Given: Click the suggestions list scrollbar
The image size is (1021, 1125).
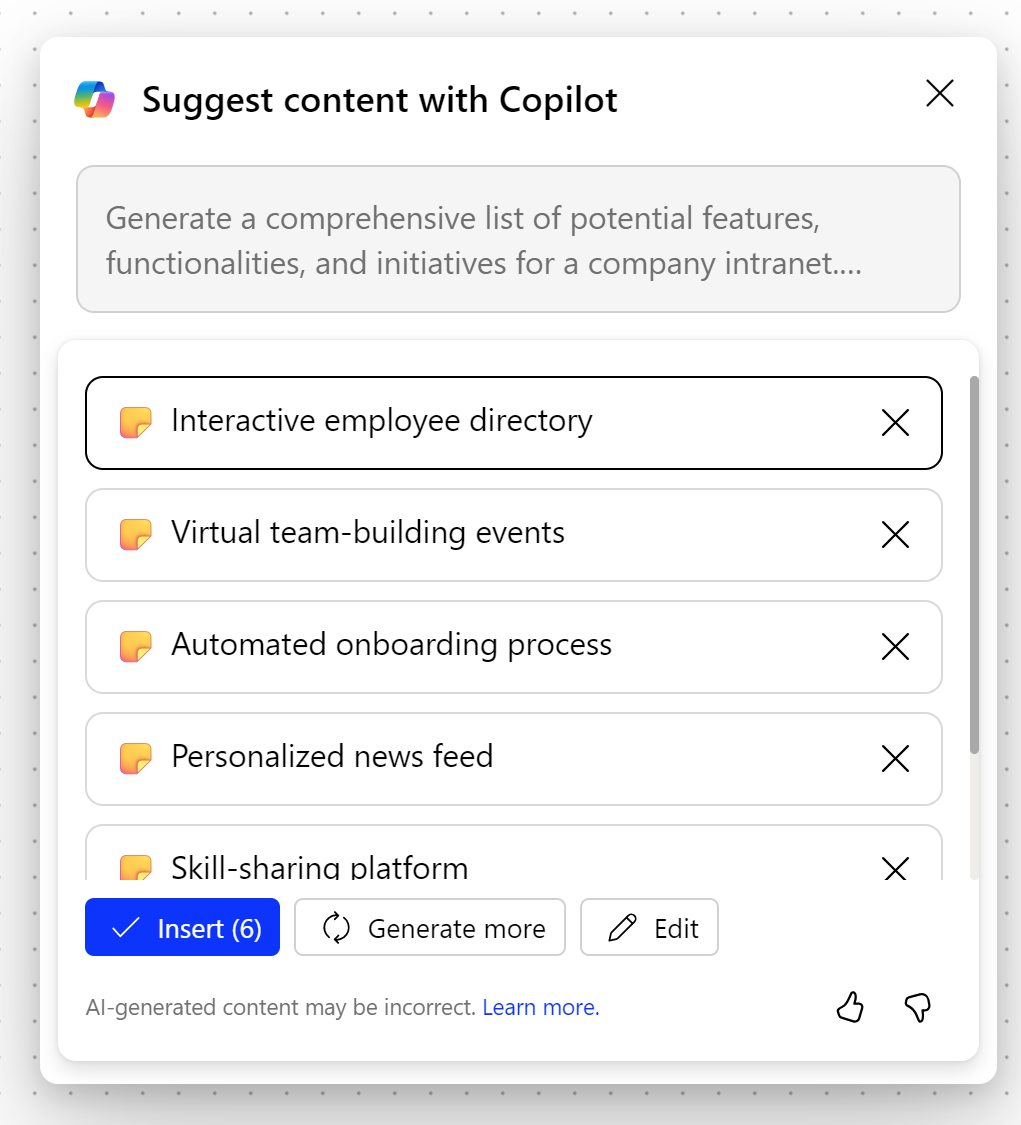Looking at the screenshot, I should tap(974, 565).
